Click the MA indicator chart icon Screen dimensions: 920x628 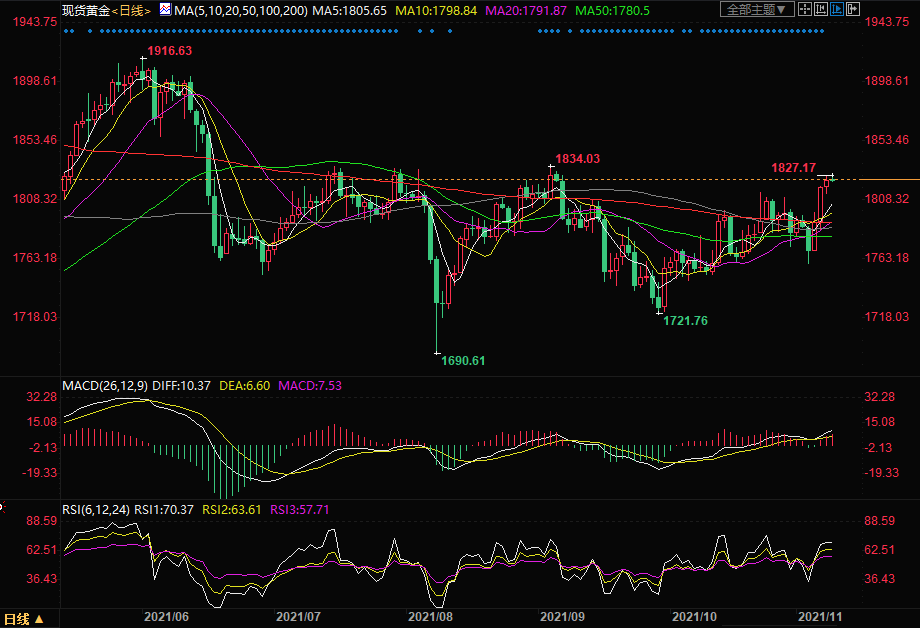click(x=165, y=10)
